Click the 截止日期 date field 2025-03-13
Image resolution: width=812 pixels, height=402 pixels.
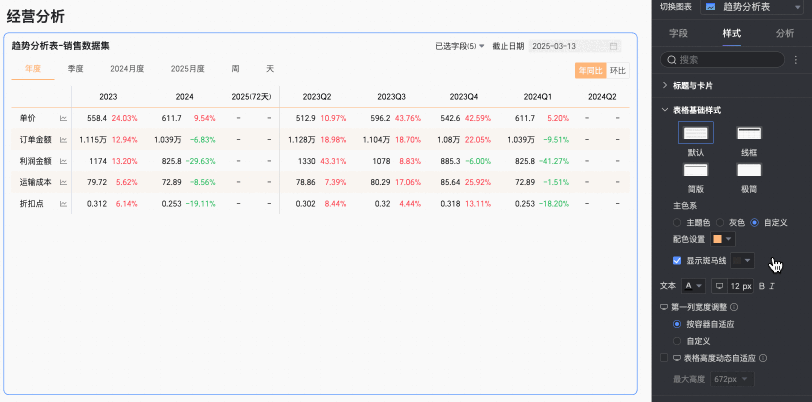(575, 46)
